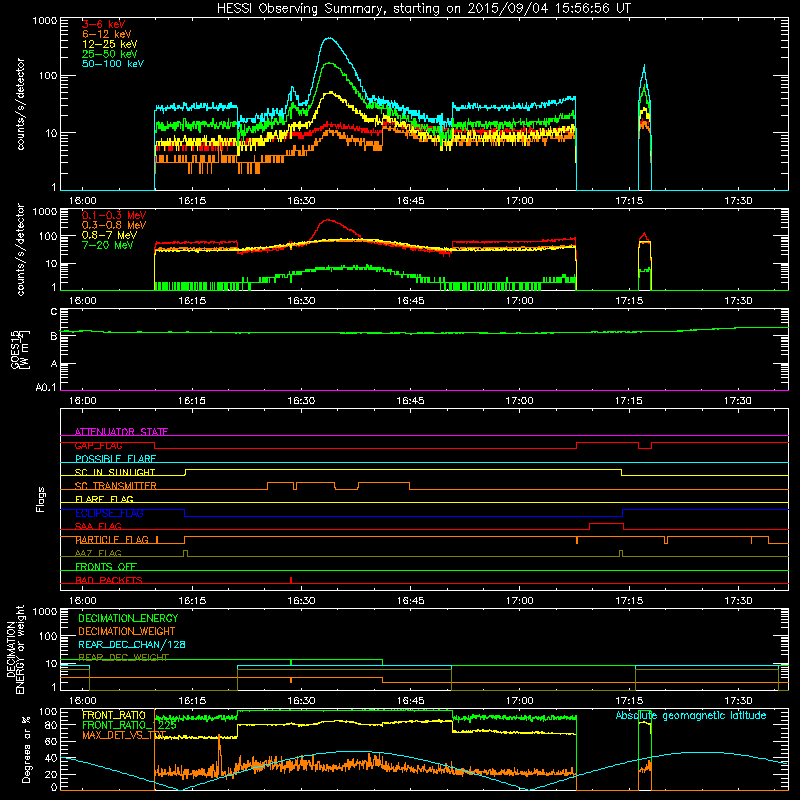
Task: Click the raised SAA_FLAG segment near 17:12
Action: pyautogui.click(x=607, y=523)
